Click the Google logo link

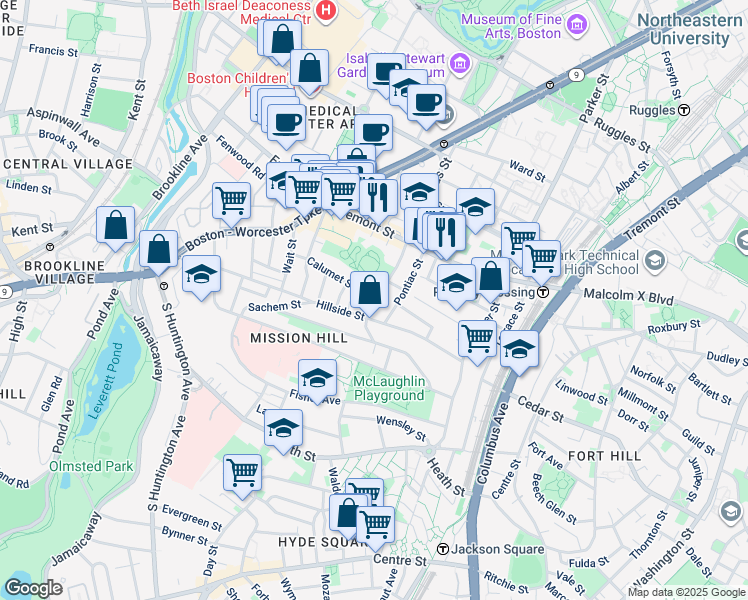(33, 588)
